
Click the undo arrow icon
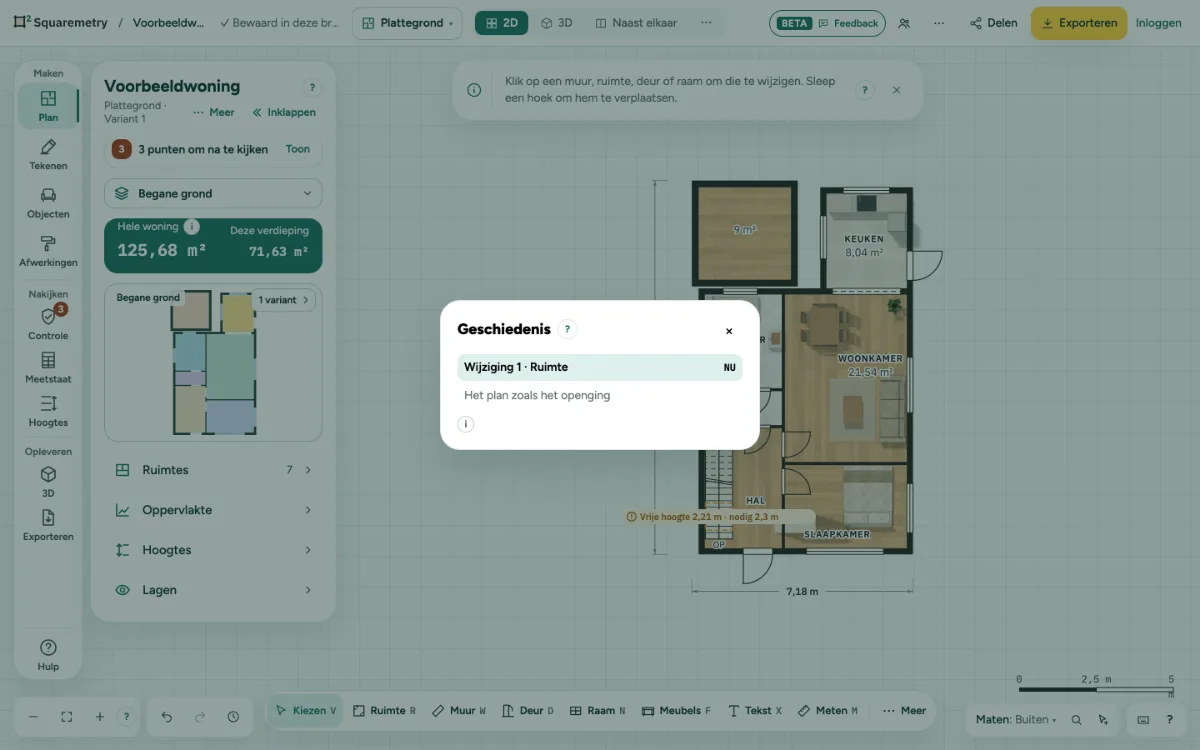167,717
